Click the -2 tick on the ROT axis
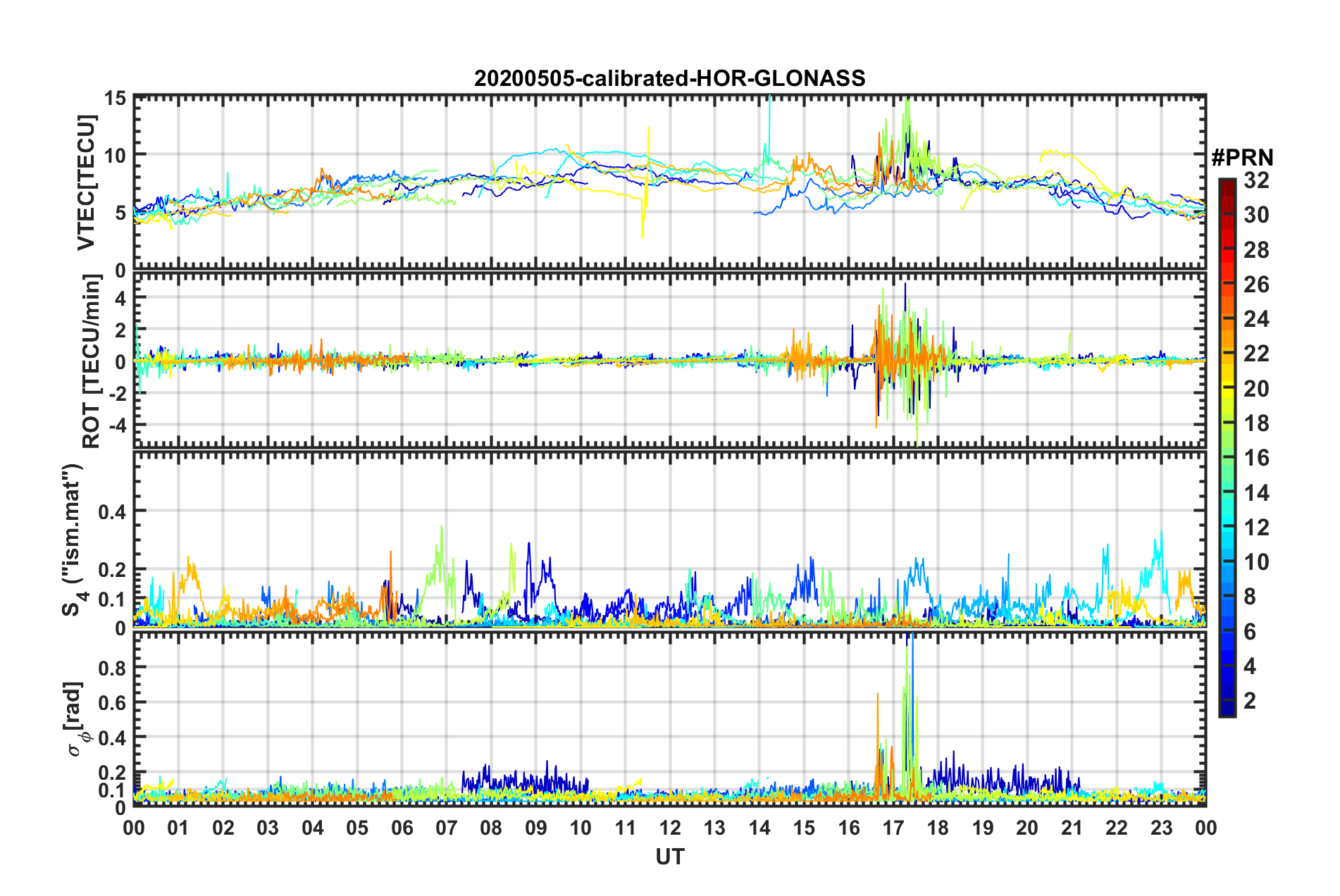Screen dimensions: 1340x896 [117, 394]
